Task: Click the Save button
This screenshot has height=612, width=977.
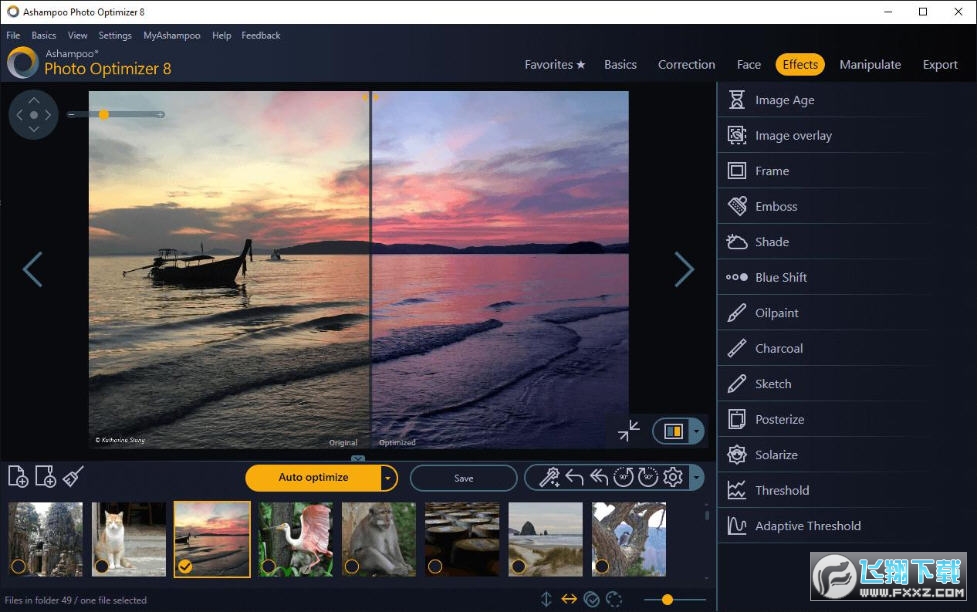Action: pyautogui.click(x=462, y=478)
